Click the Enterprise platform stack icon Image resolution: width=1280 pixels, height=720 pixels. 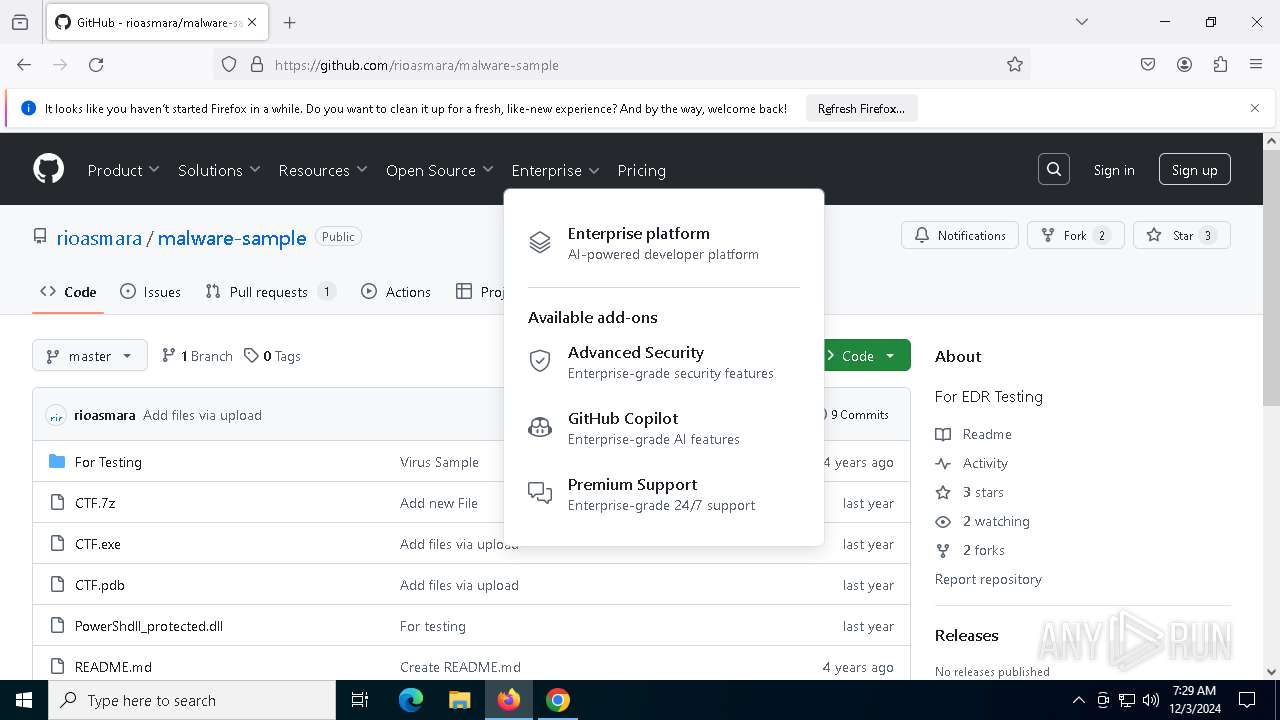click(x=540, y=242)
